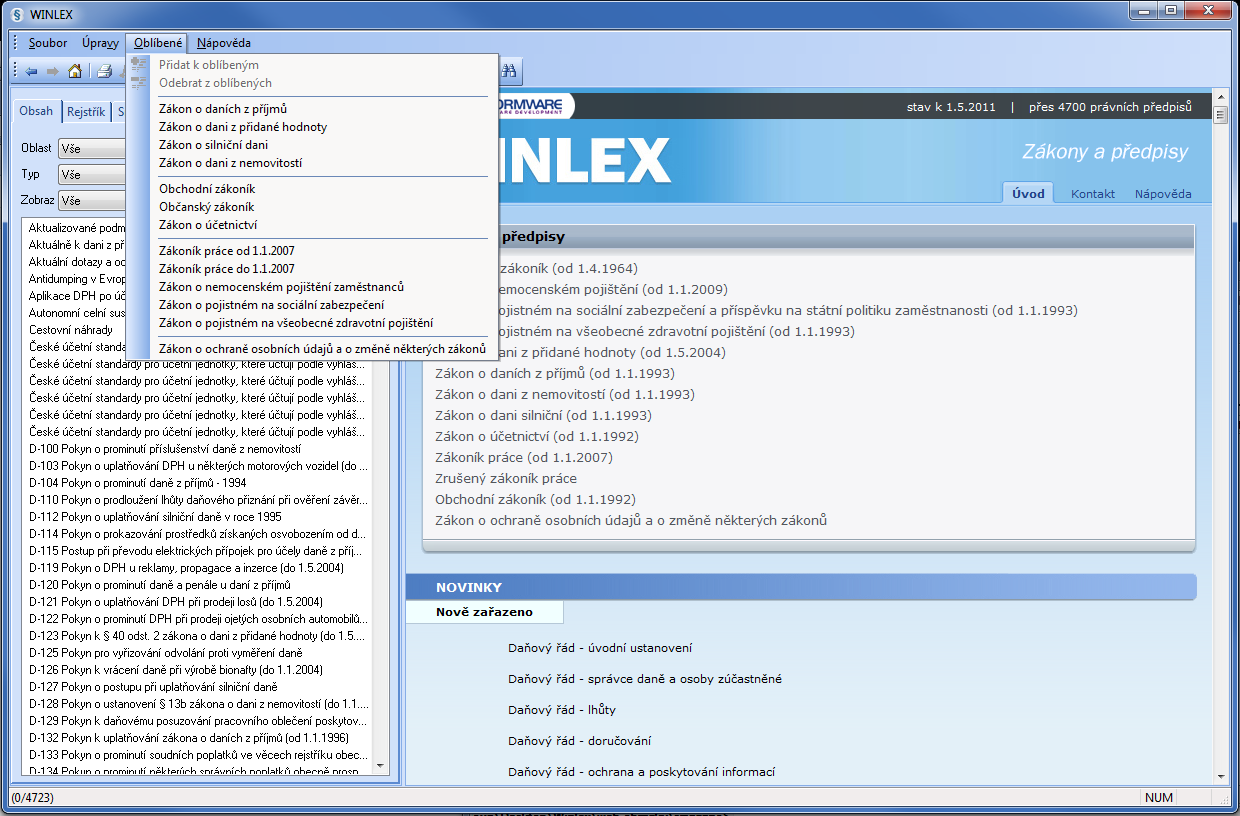Image resolution: width=1240 pixels, height=816 pixels.
Task: Open the Nápověda menu in the menu bar
Action: 224,43
